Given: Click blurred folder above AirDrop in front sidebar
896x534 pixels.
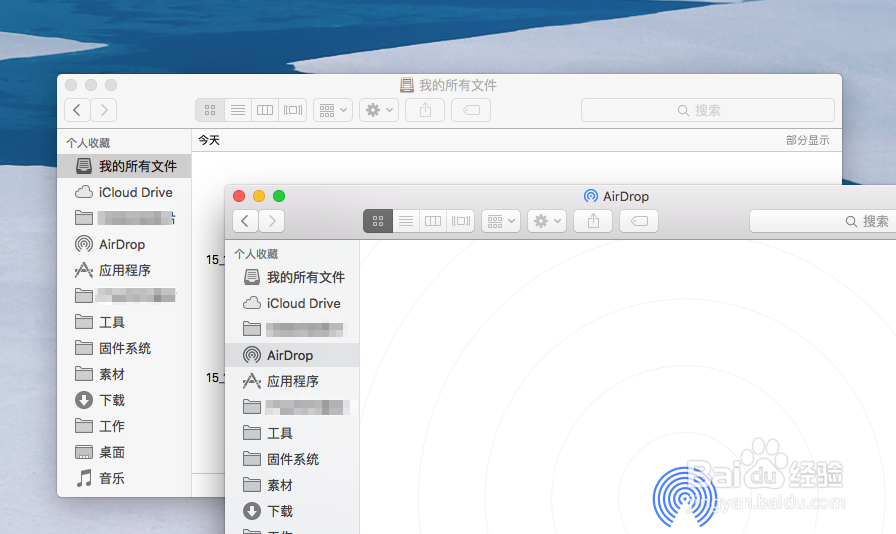Looking at the screenshot, I should [293, 329].
